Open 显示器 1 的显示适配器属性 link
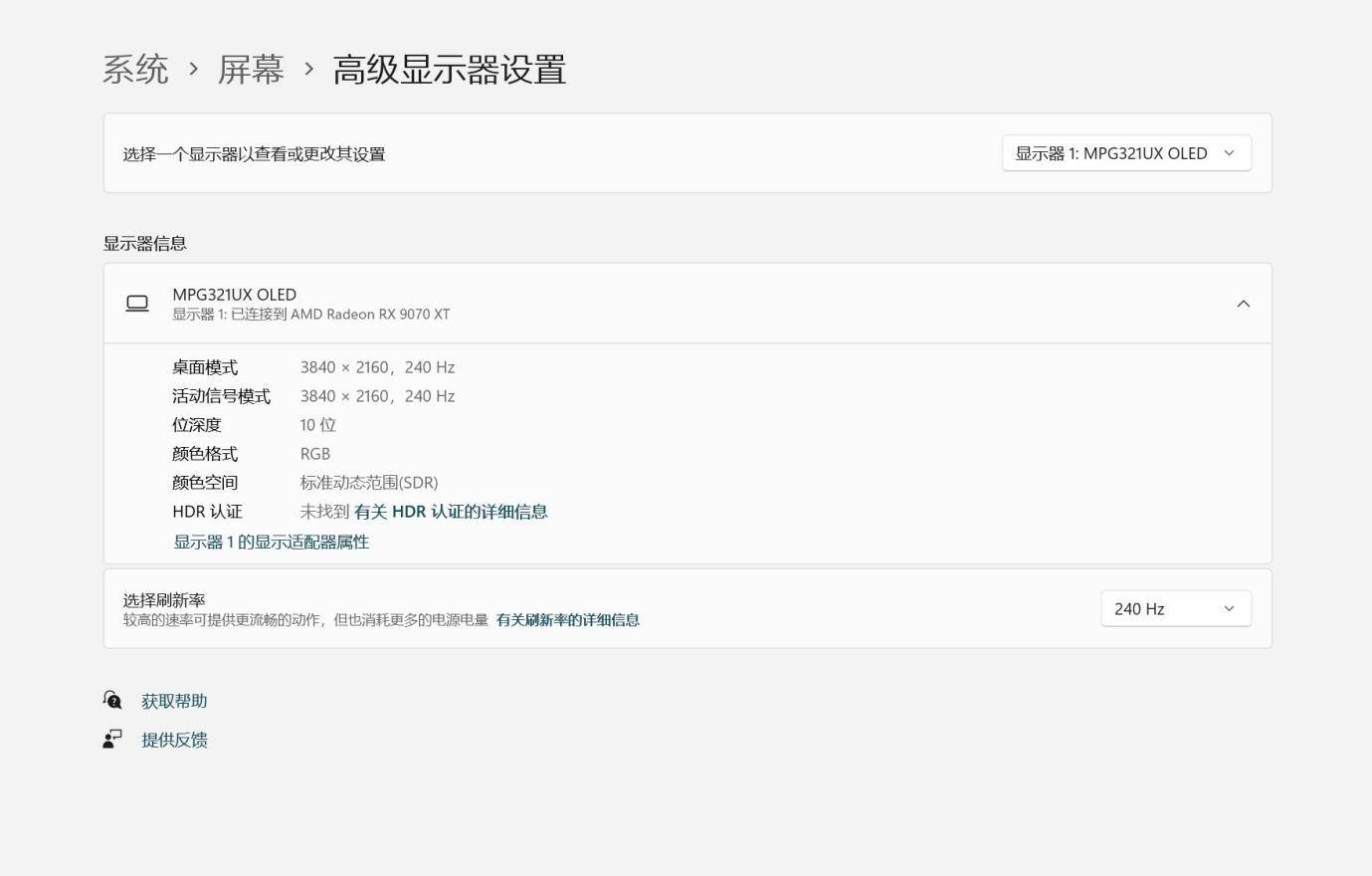Viewport: 1372px width, 876px height. (272, 542)
